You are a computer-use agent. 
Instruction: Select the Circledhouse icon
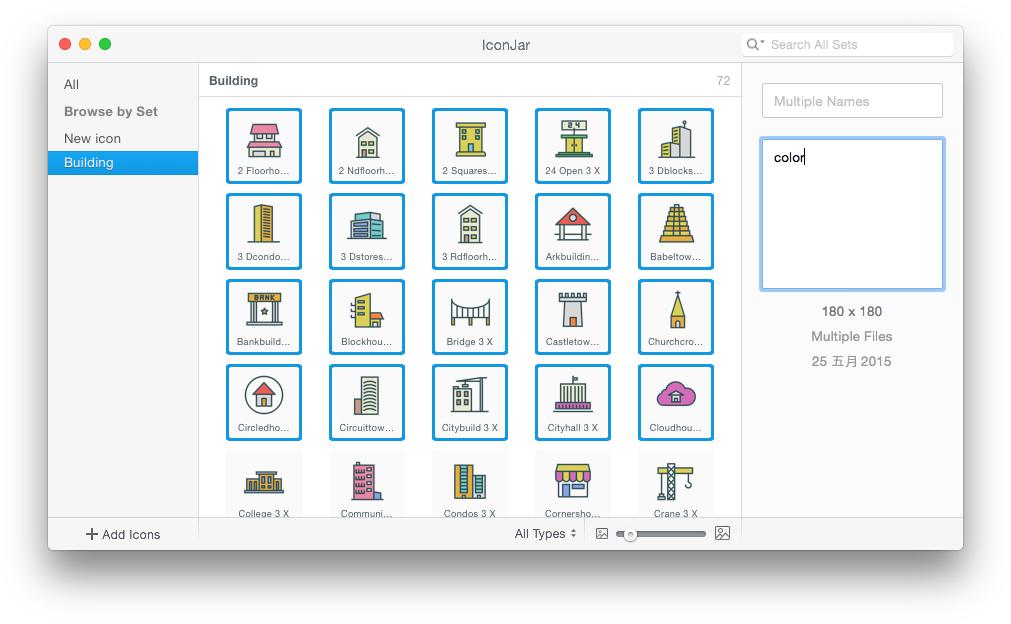pos(264,402)
